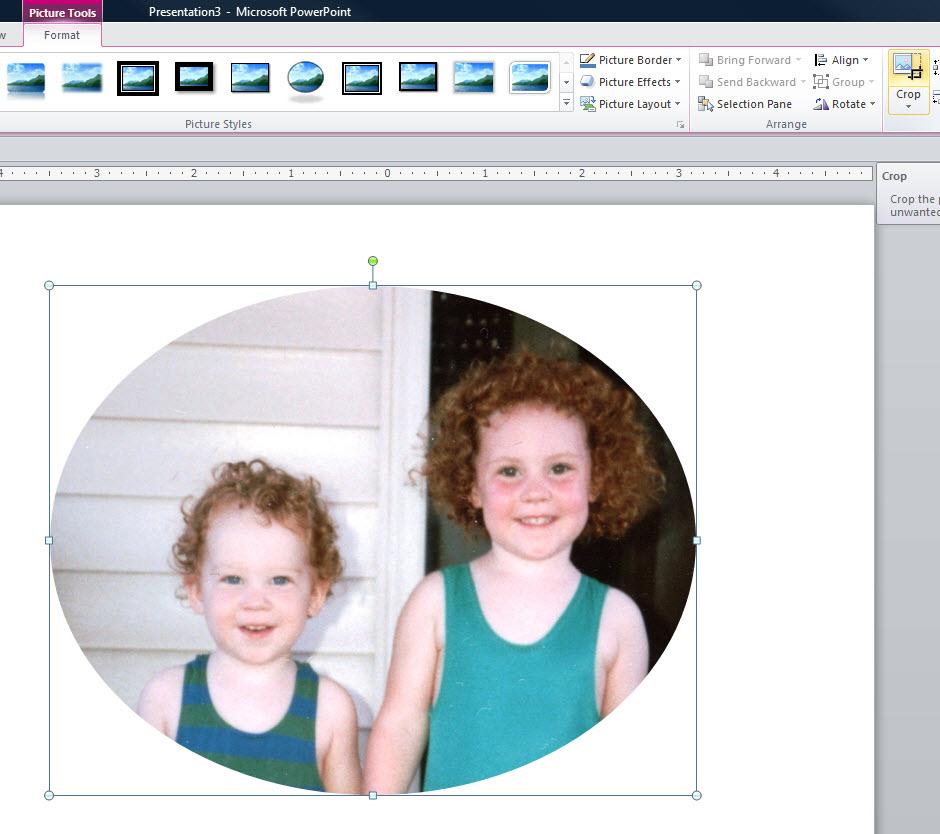Click the Rotate icon
This screenshot has height=834, width=940.
point(821,103)
